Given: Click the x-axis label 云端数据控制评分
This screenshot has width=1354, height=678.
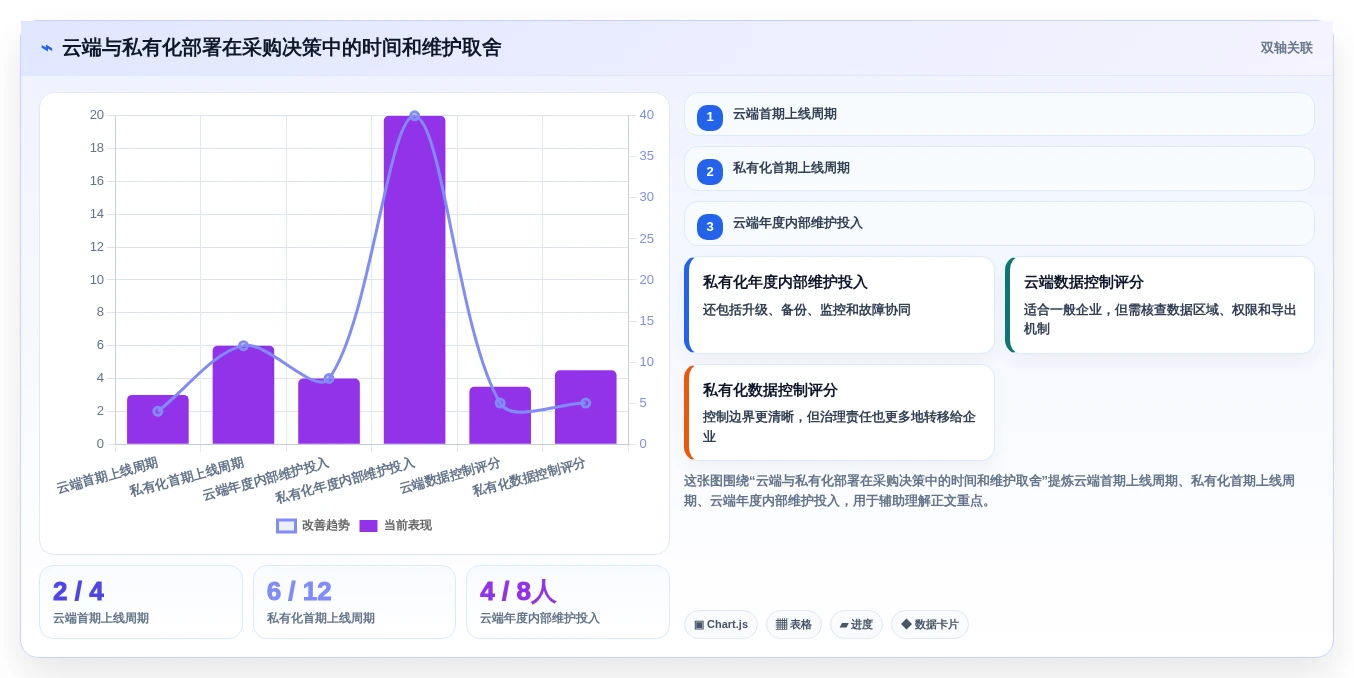Looking at the screenshot, I should pyautogui.click(x=450, y=476).
